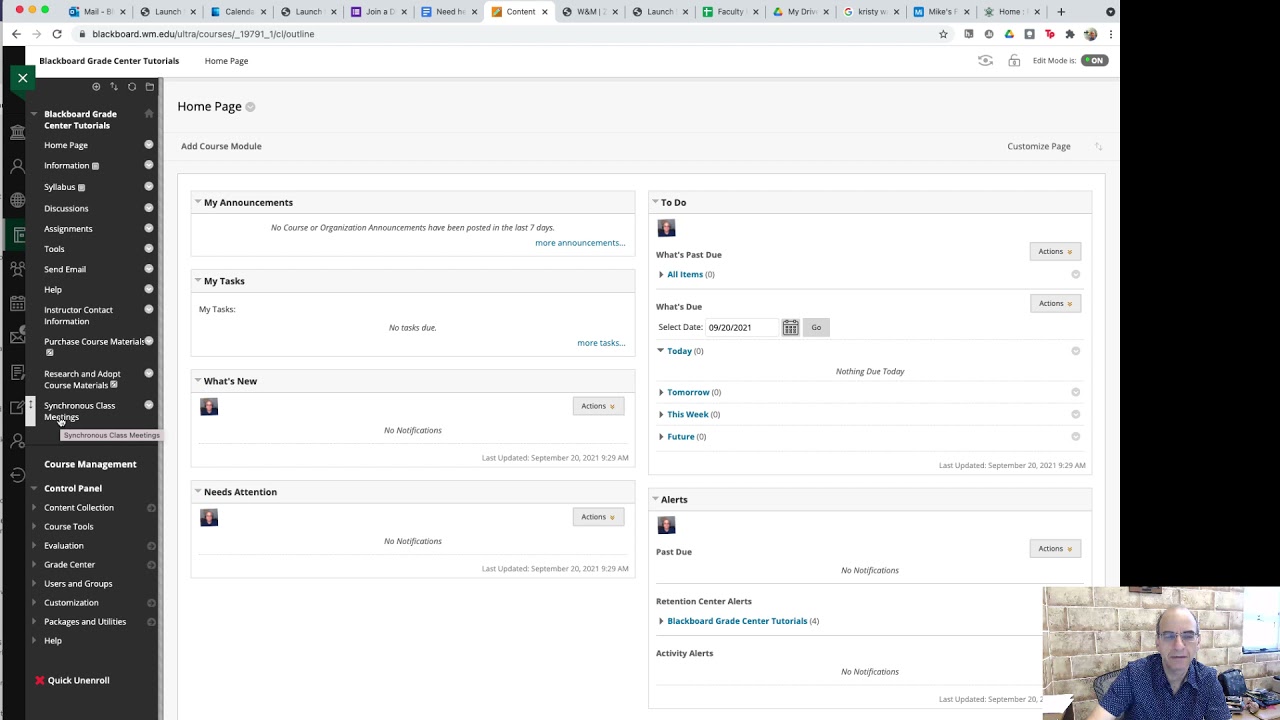Close the course panel with the X

point(22,77)
